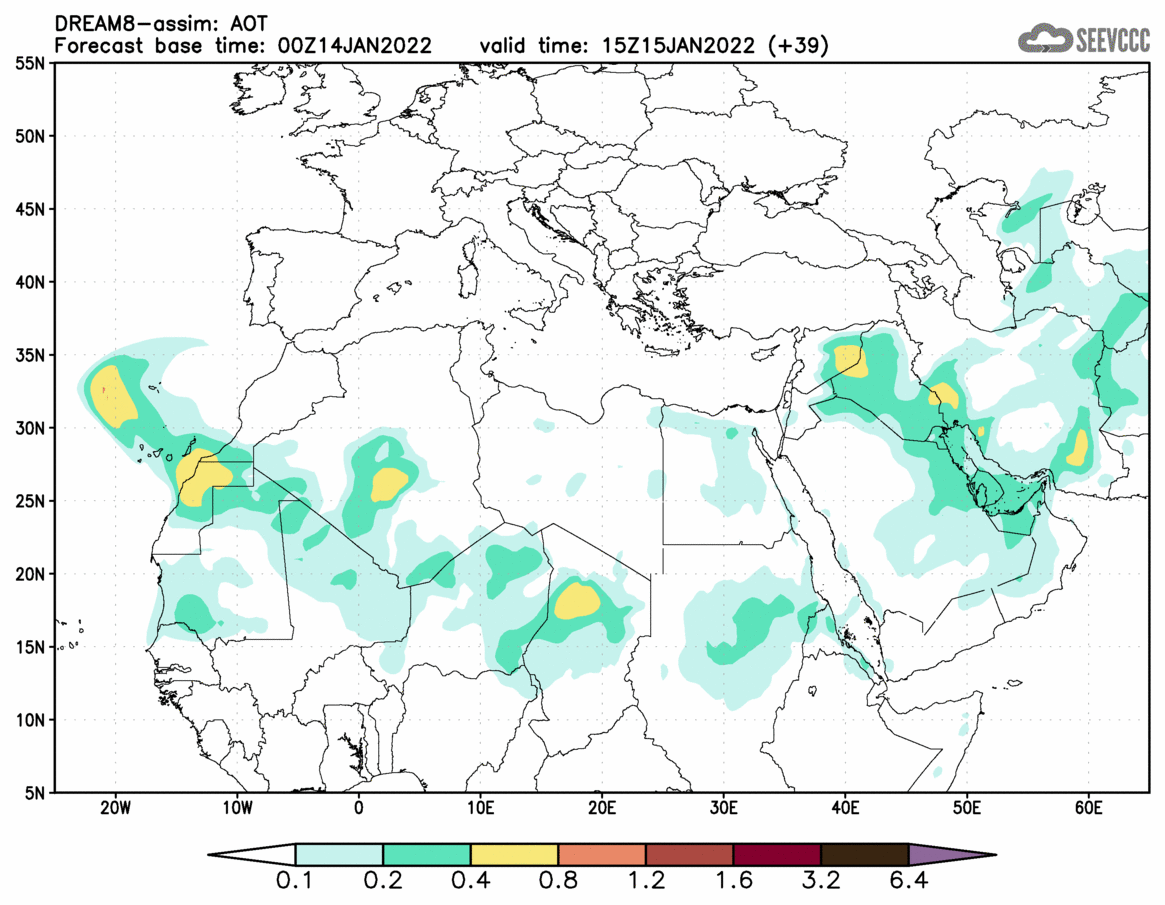The width and height of the screenshot is (1165, 905).
Task: Click the '0' longitude label
Action: coord(359,808)
